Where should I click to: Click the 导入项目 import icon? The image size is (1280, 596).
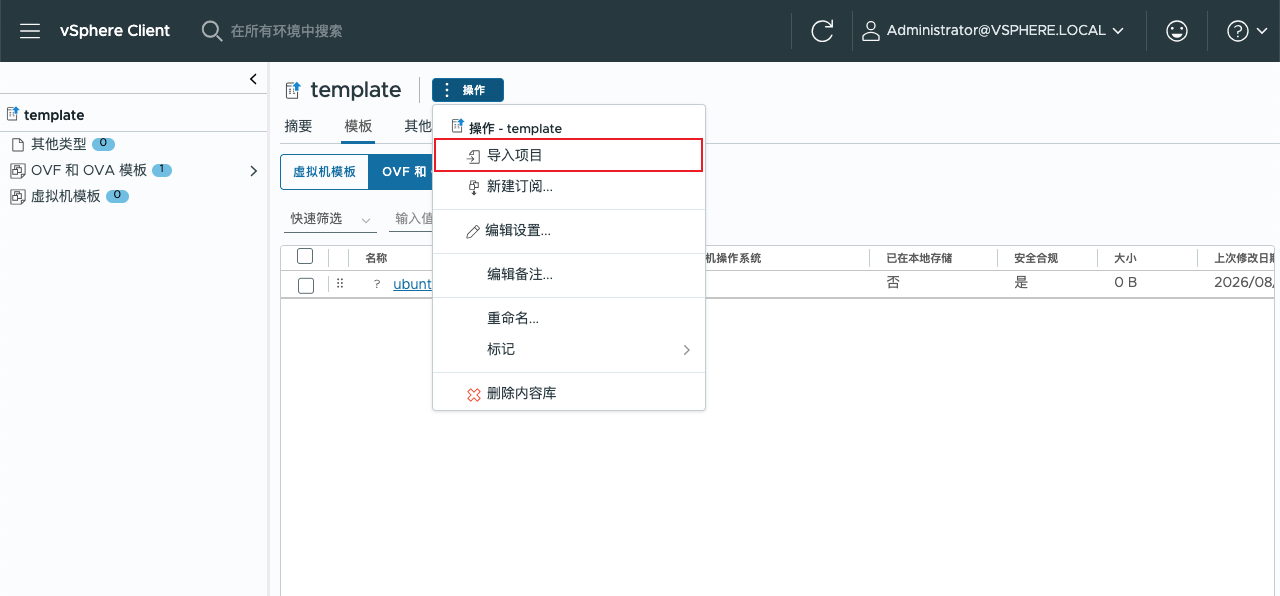(x=474, y=156)
